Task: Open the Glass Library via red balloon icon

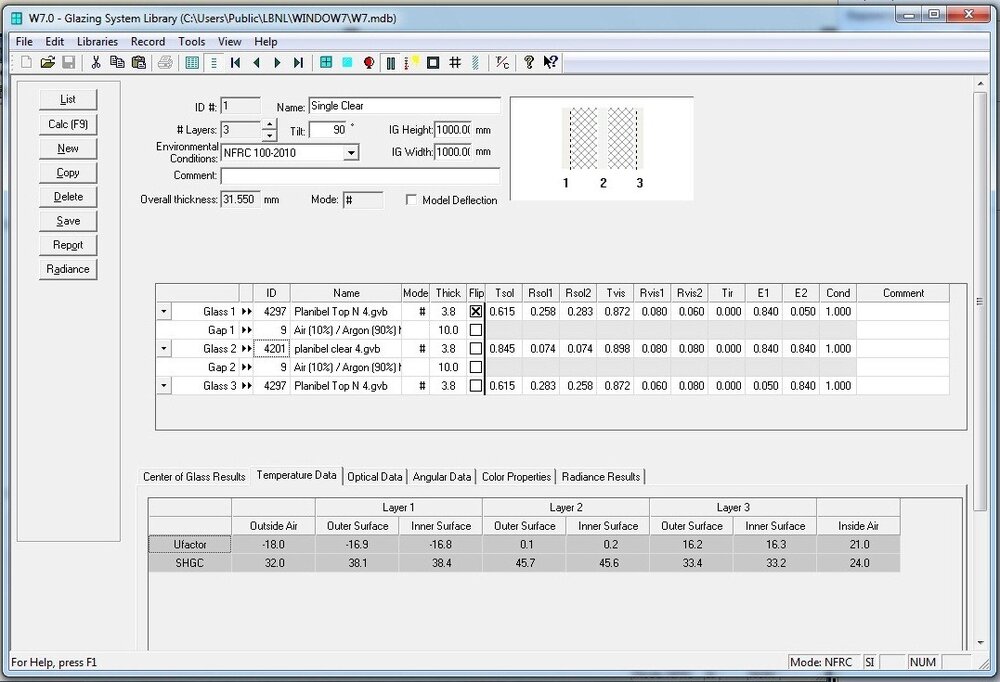Action: [368, 62]
